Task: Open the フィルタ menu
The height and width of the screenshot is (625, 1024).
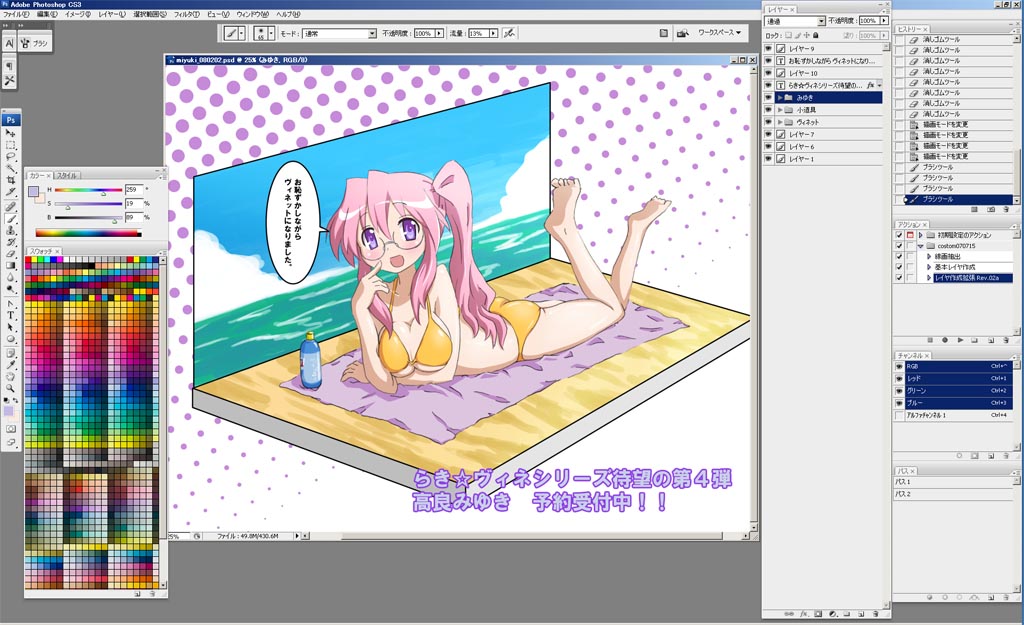Action: [187, 14]
